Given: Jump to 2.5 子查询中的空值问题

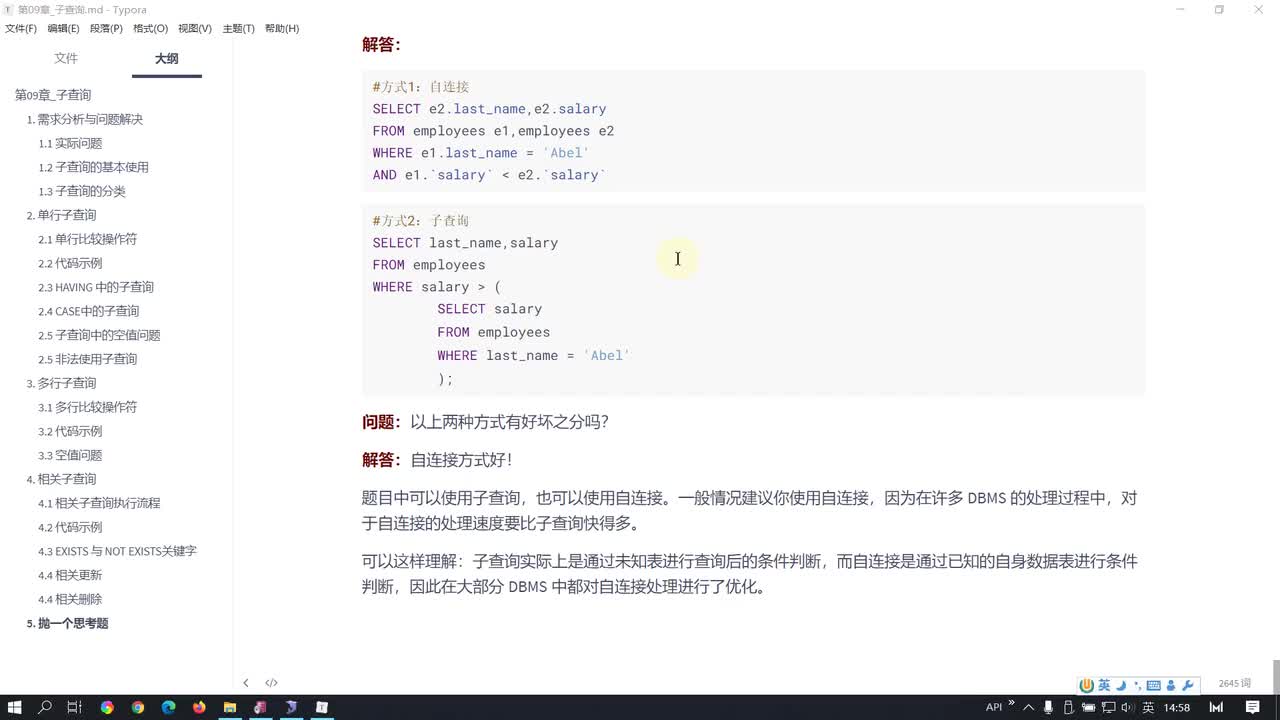Looking at the screenshot, I should click(x=99, y=335).
